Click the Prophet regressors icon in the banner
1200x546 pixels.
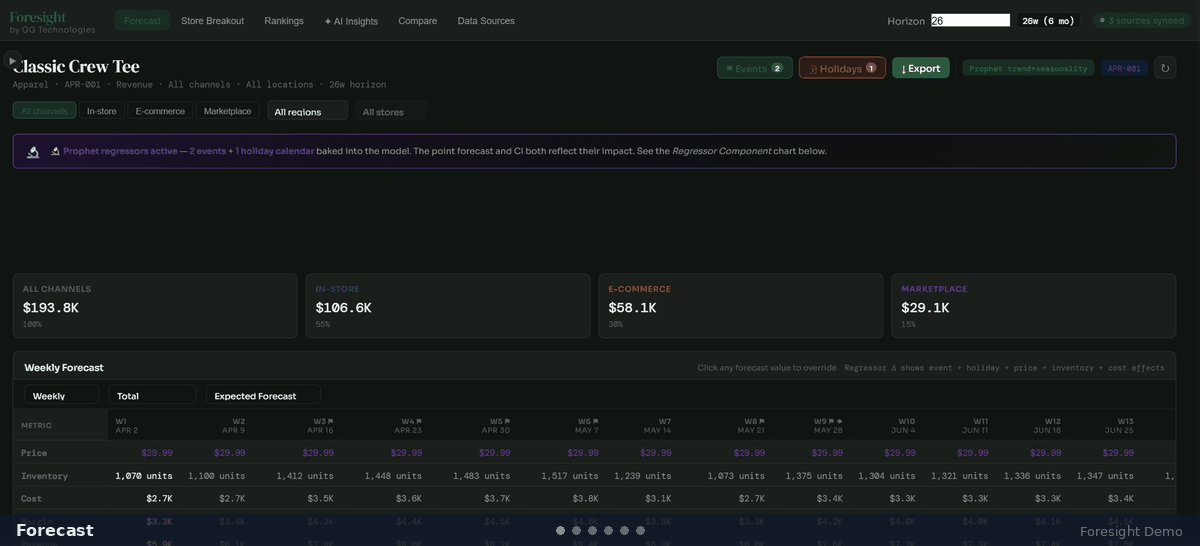tap(33, 151)
